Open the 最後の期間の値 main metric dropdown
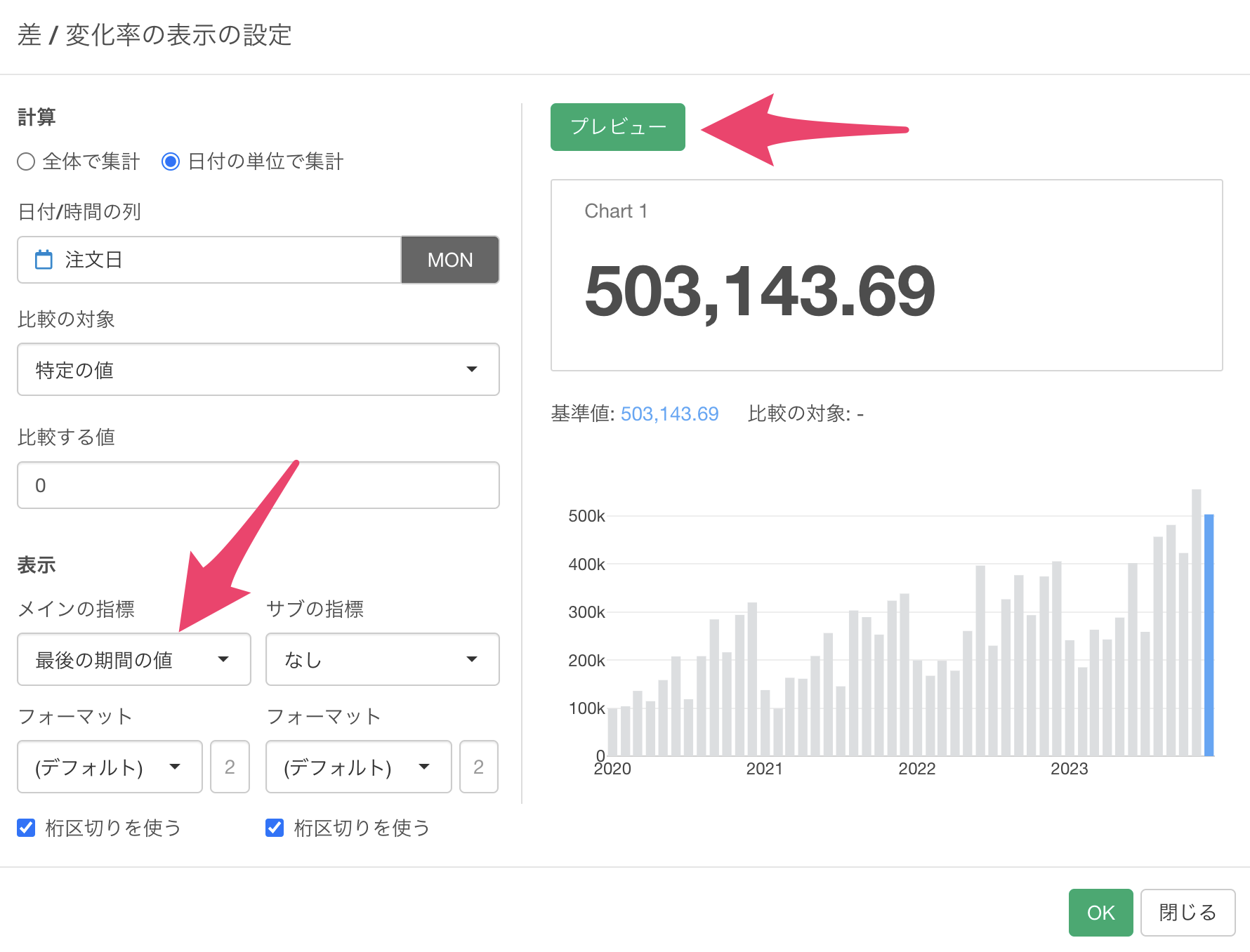1250x952 pixels. (x=134, y=659)
